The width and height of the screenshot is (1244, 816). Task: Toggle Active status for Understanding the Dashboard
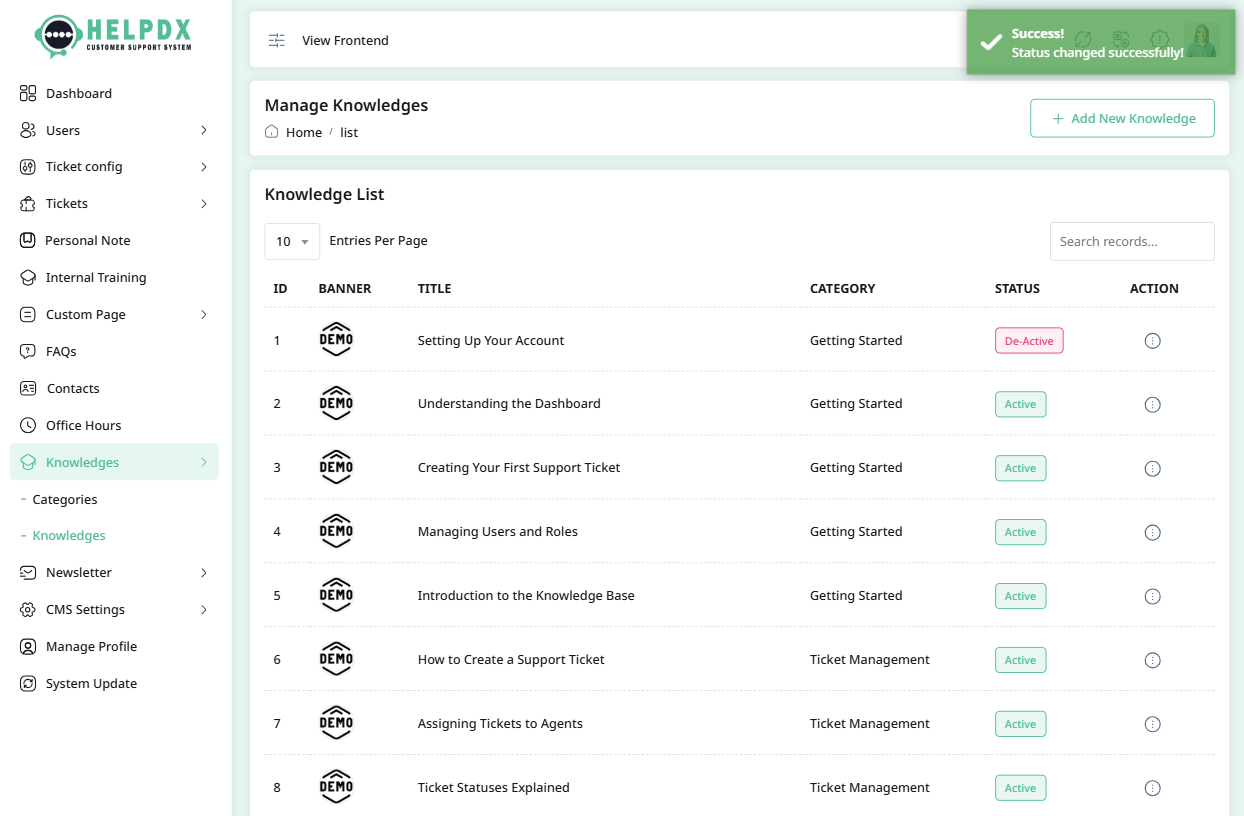(1020, 405)
